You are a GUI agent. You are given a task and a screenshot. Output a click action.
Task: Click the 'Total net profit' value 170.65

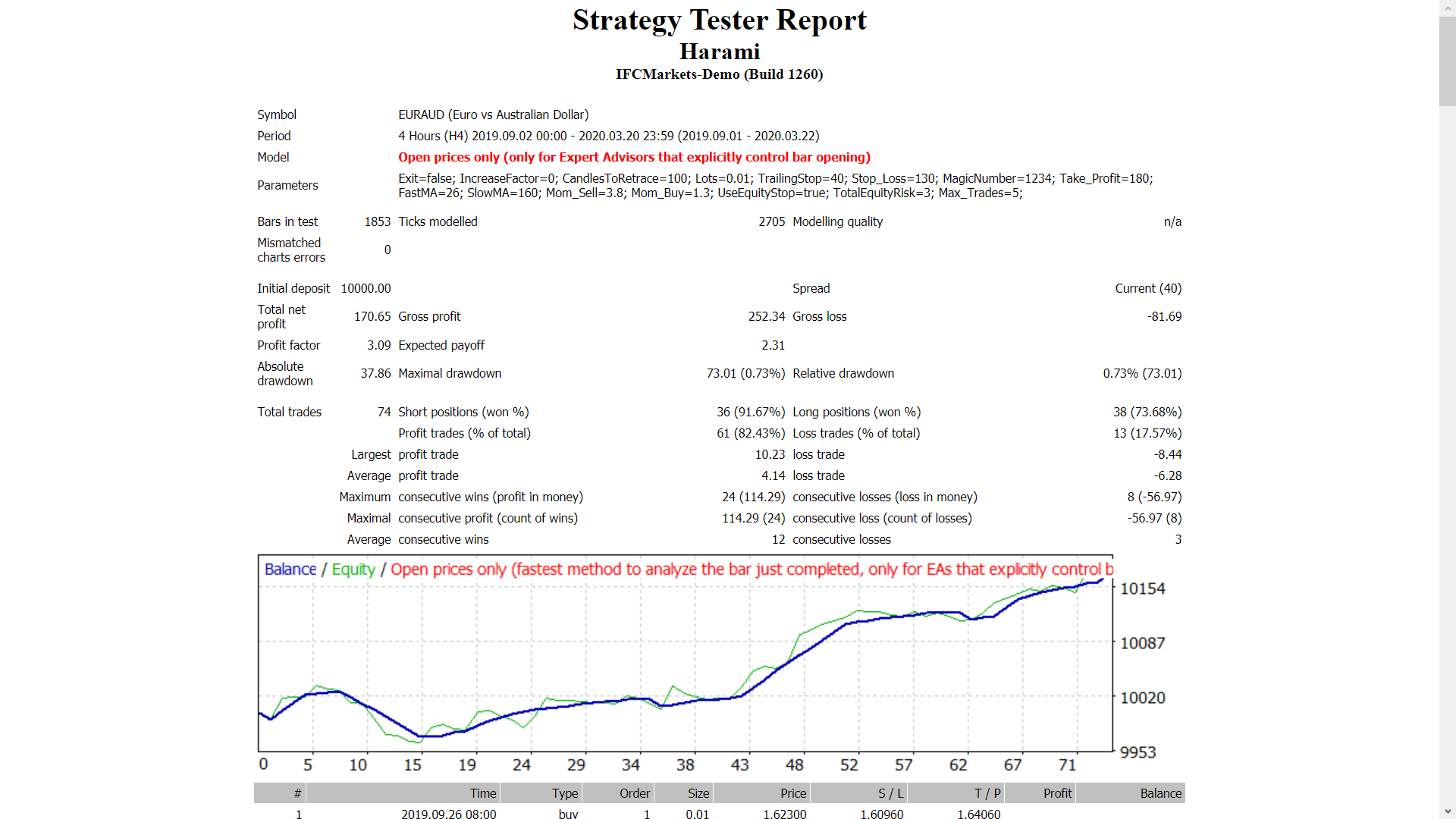tap(372, 316)
